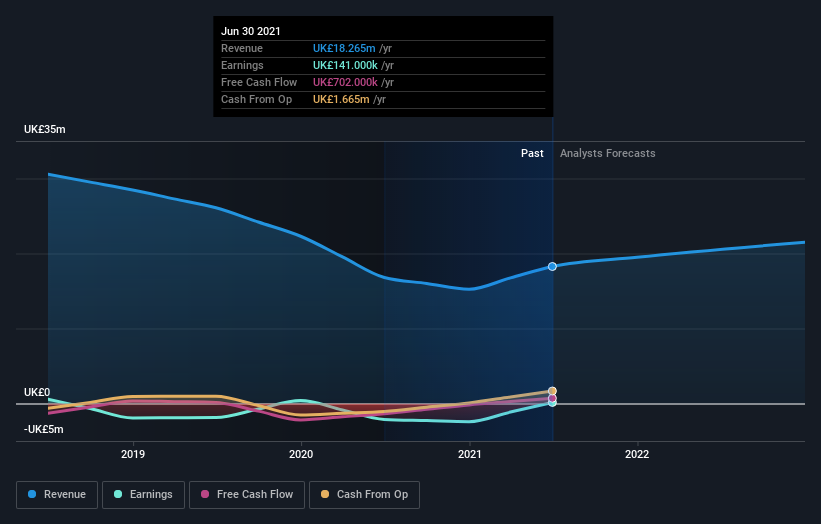
Task: Click the UK£702.000k free cash flow value
Action: pos(345,82)
